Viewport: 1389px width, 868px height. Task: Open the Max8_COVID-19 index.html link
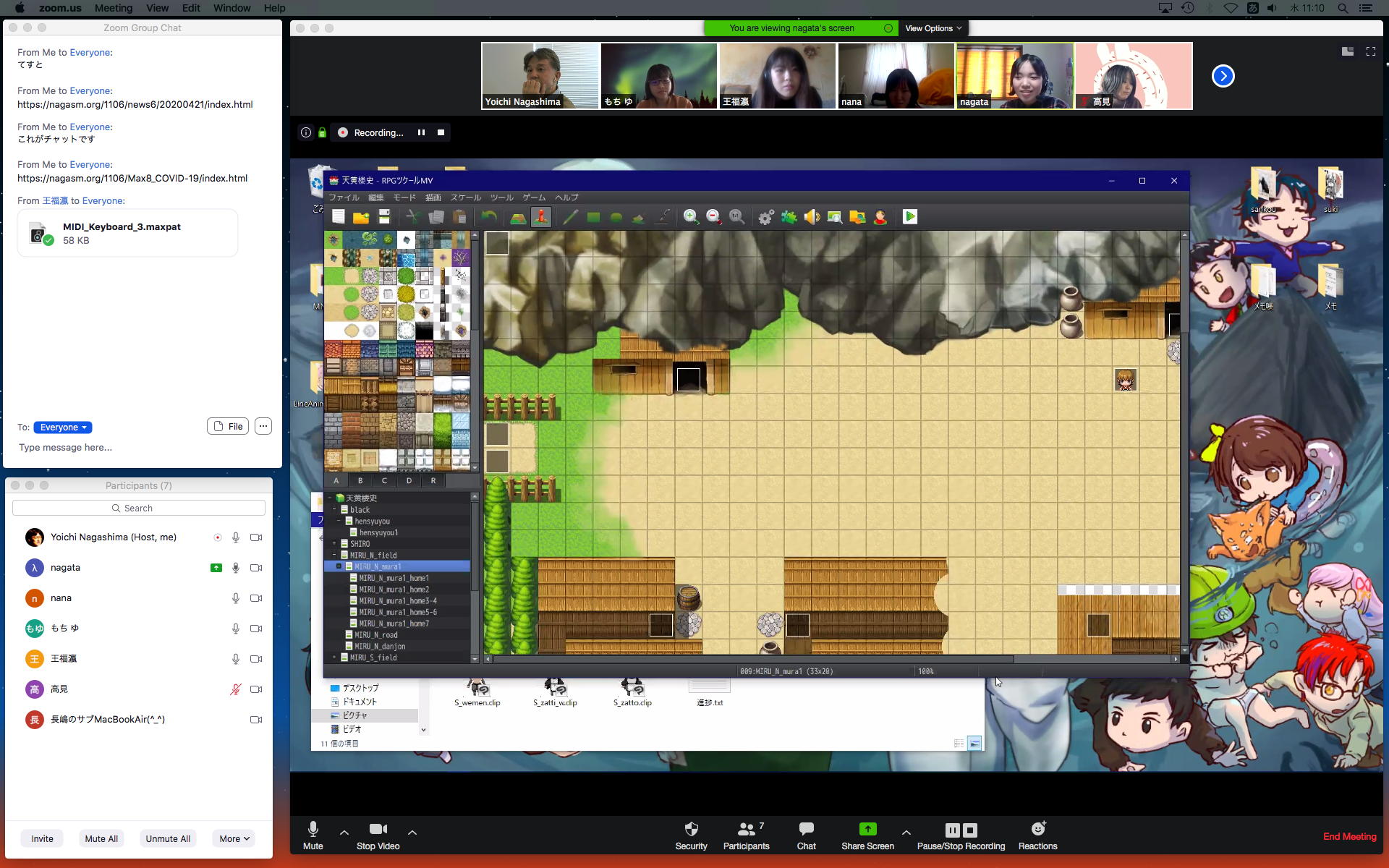(132, 178)
